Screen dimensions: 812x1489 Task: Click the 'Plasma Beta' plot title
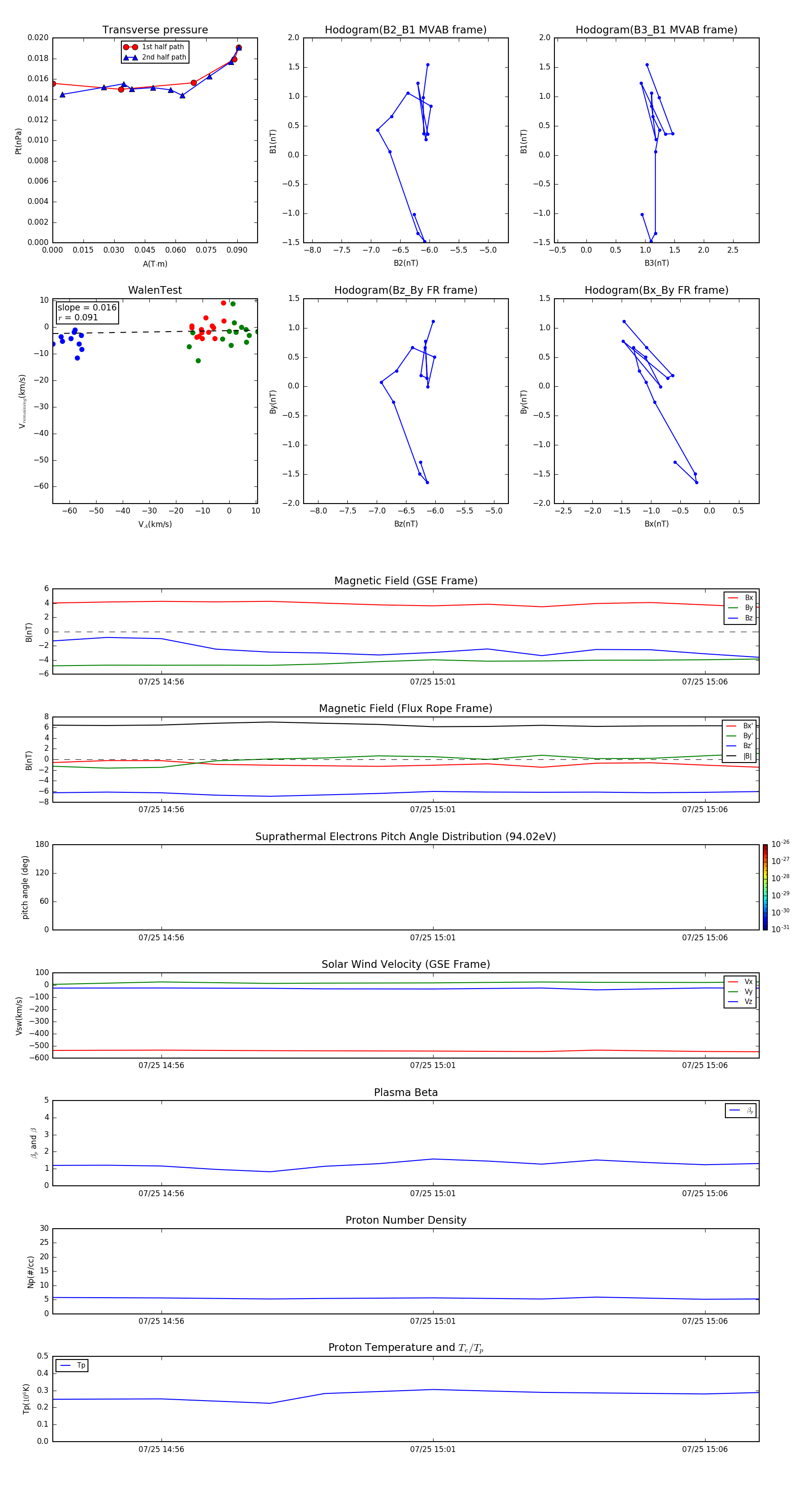406,1093
